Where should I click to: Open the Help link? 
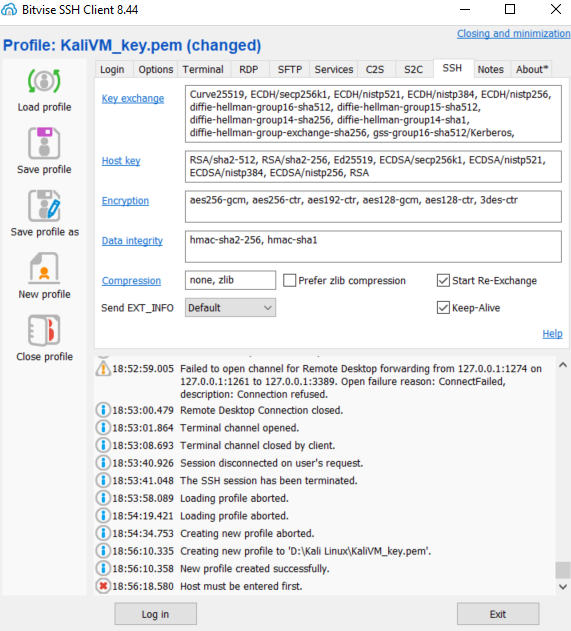pyautogui.click(x=552, y=334)
